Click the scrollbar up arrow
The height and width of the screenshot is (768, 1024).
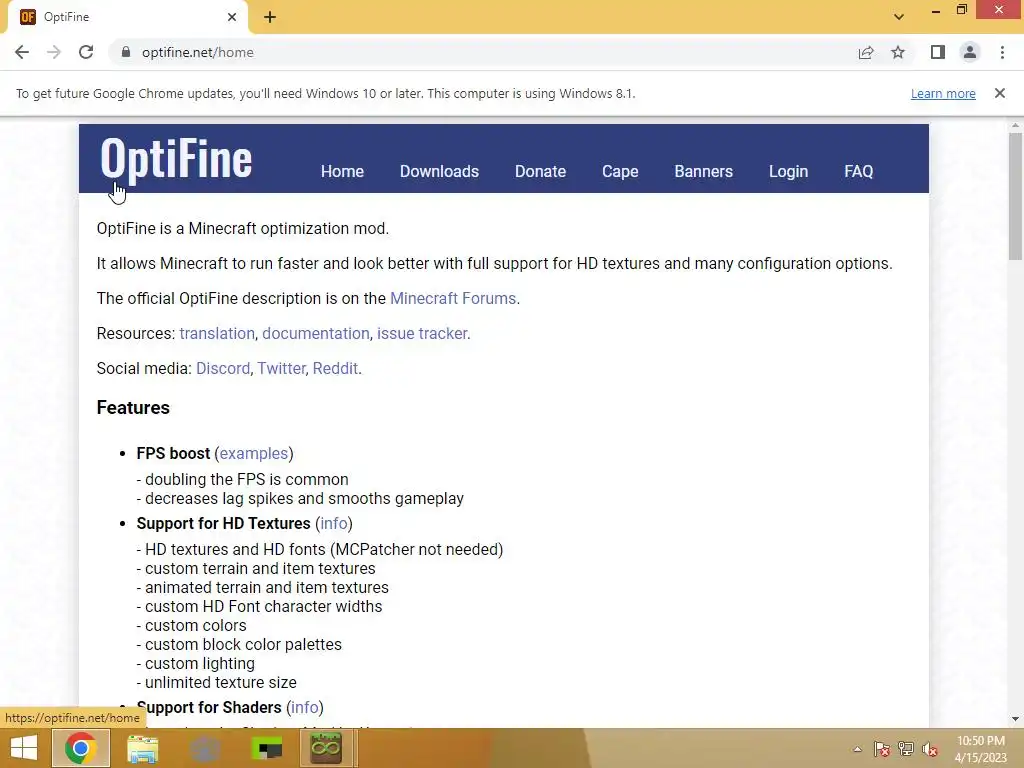(1015, 125)
